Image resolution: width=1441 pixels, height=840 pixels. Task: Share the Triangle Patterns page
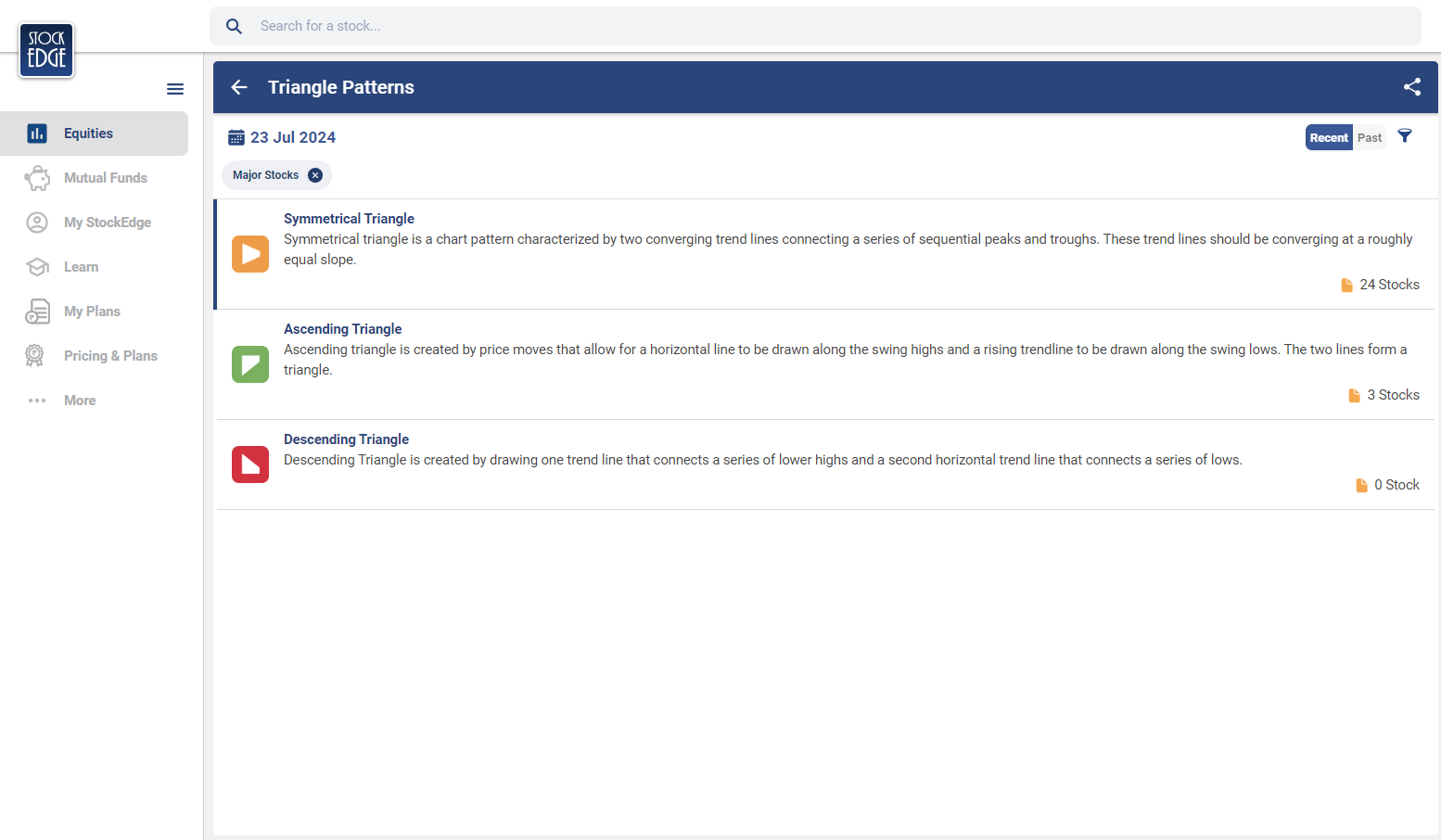point(1411,87)
